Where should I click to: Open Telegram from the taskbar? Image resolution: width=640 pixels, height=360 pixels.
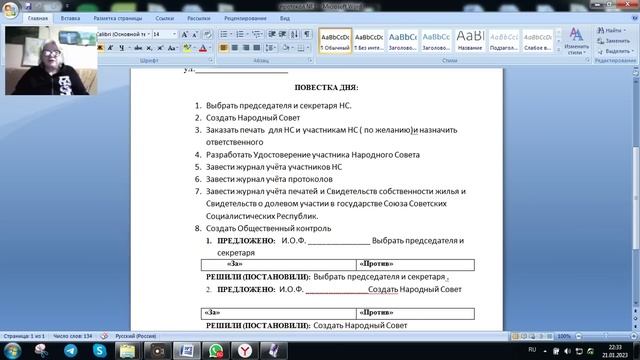coord(71,351)
